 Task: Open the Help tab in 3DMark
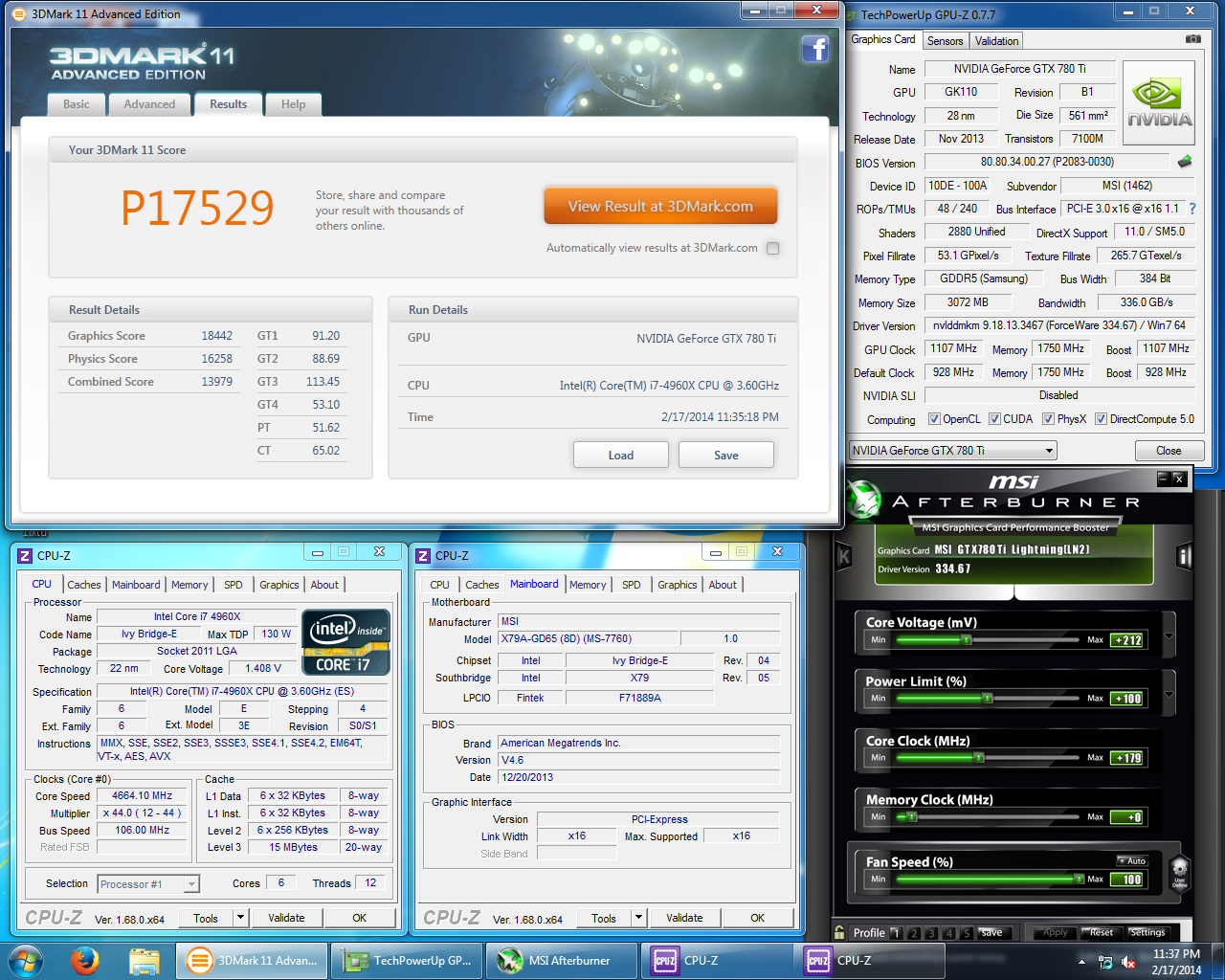click(294, 104)
